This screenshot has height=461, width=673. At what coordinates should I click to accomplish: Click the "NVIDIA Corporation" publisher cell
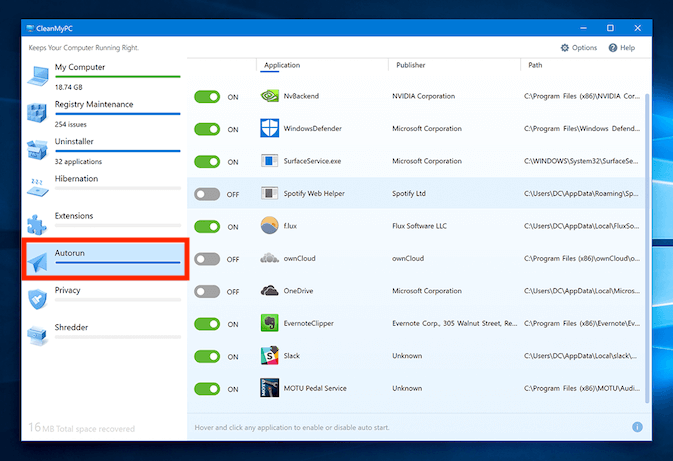tap(423, 96)
